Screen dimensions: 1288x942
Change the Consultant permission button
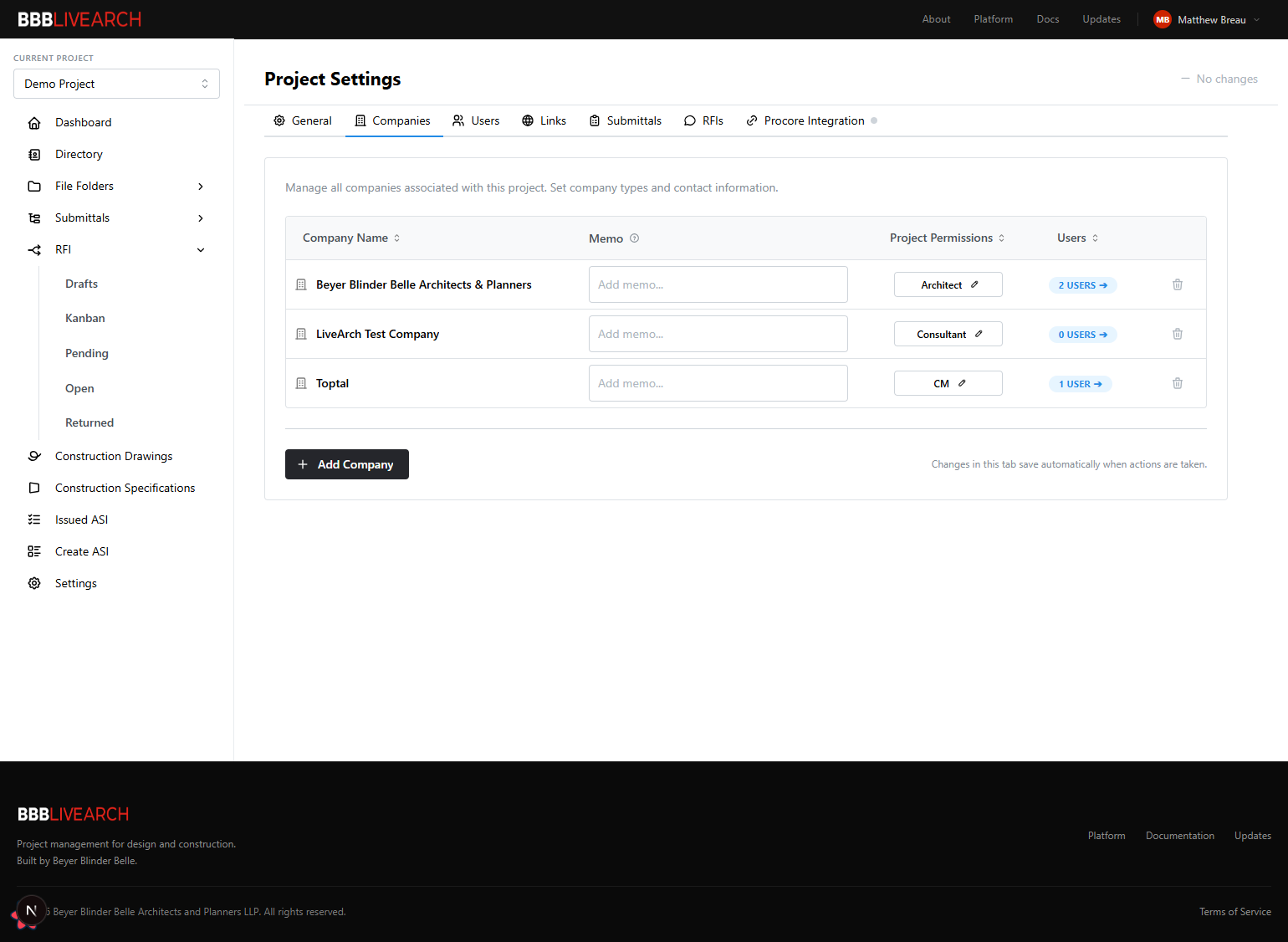[948, 334]
